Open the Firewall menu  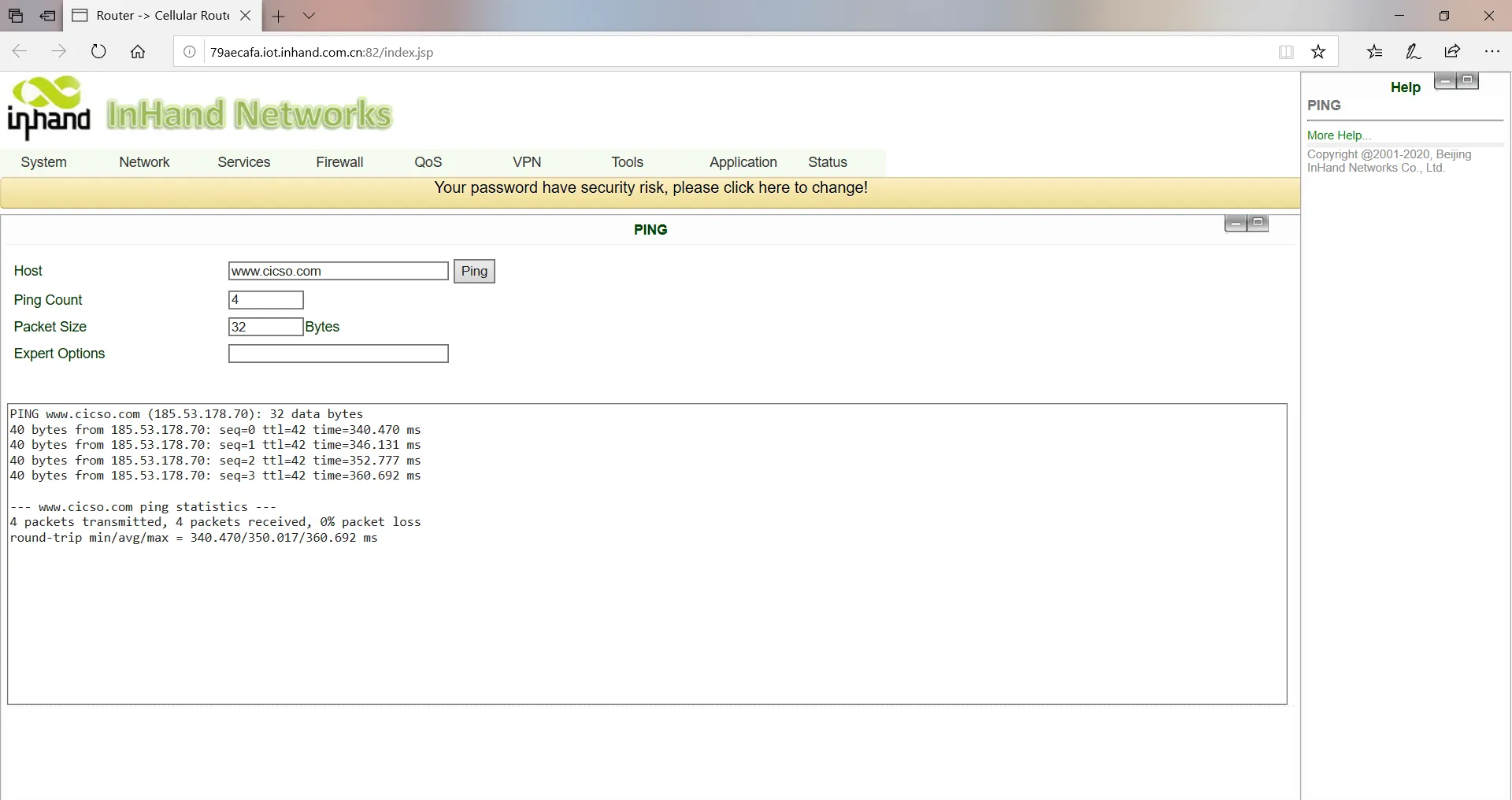tap(339, 162)
